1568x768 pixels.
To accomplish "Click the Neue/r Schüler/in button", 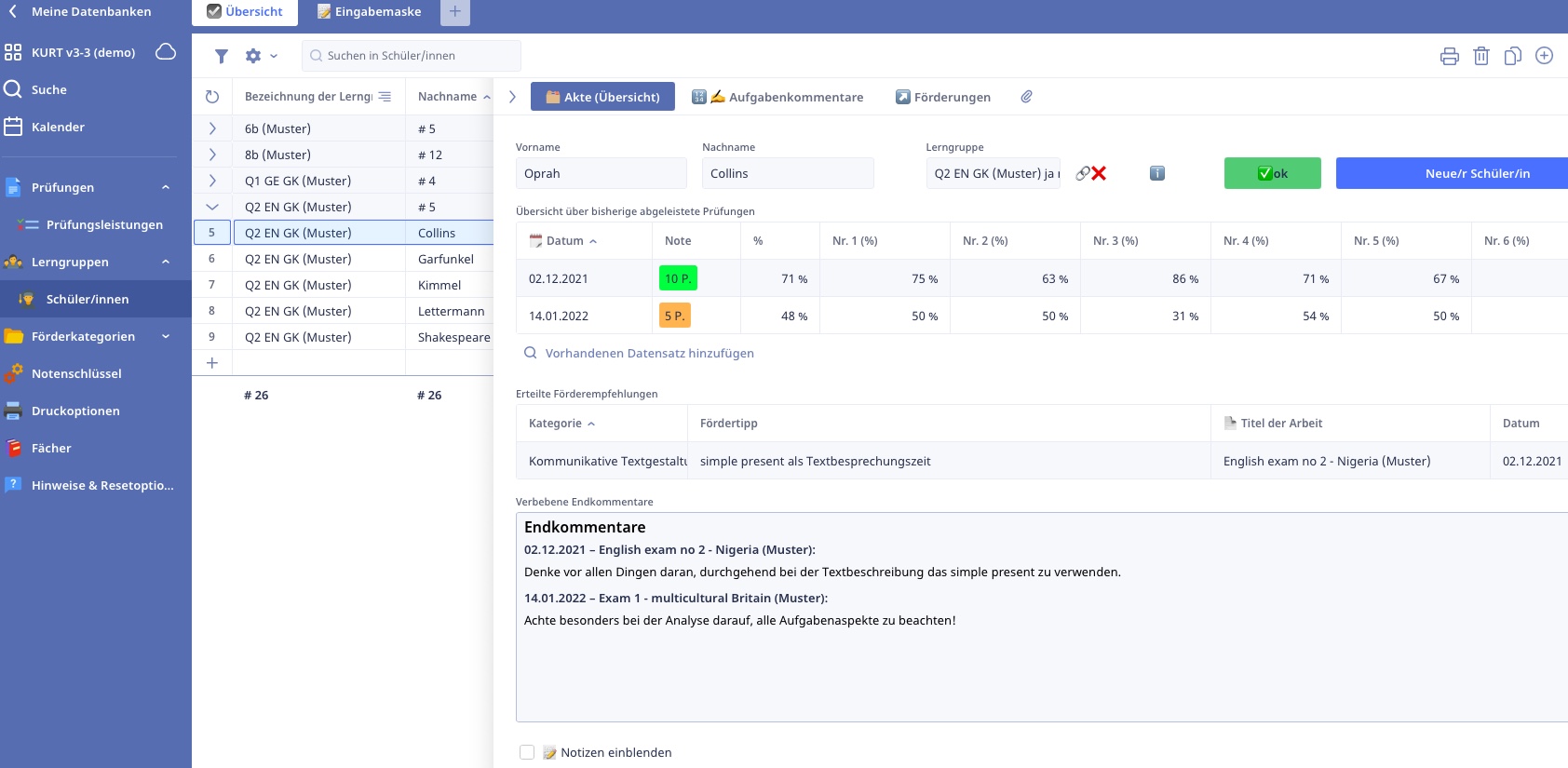I will 1452,173.
